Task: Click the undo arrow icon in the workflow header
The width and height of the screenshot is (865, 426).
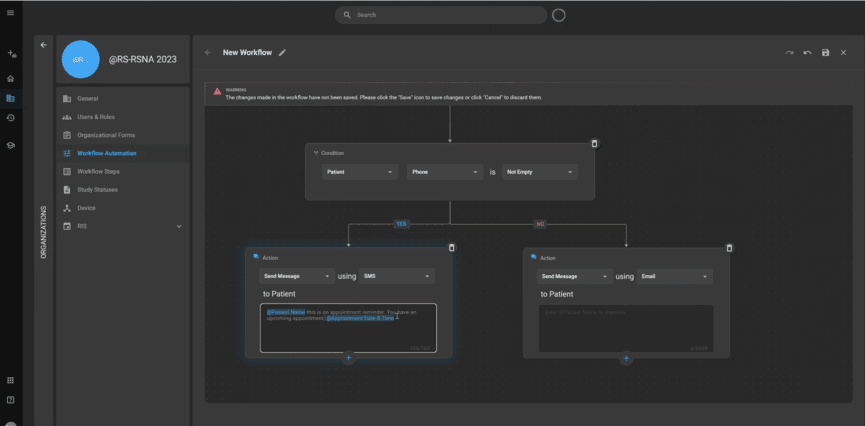Action: point(808,52)
